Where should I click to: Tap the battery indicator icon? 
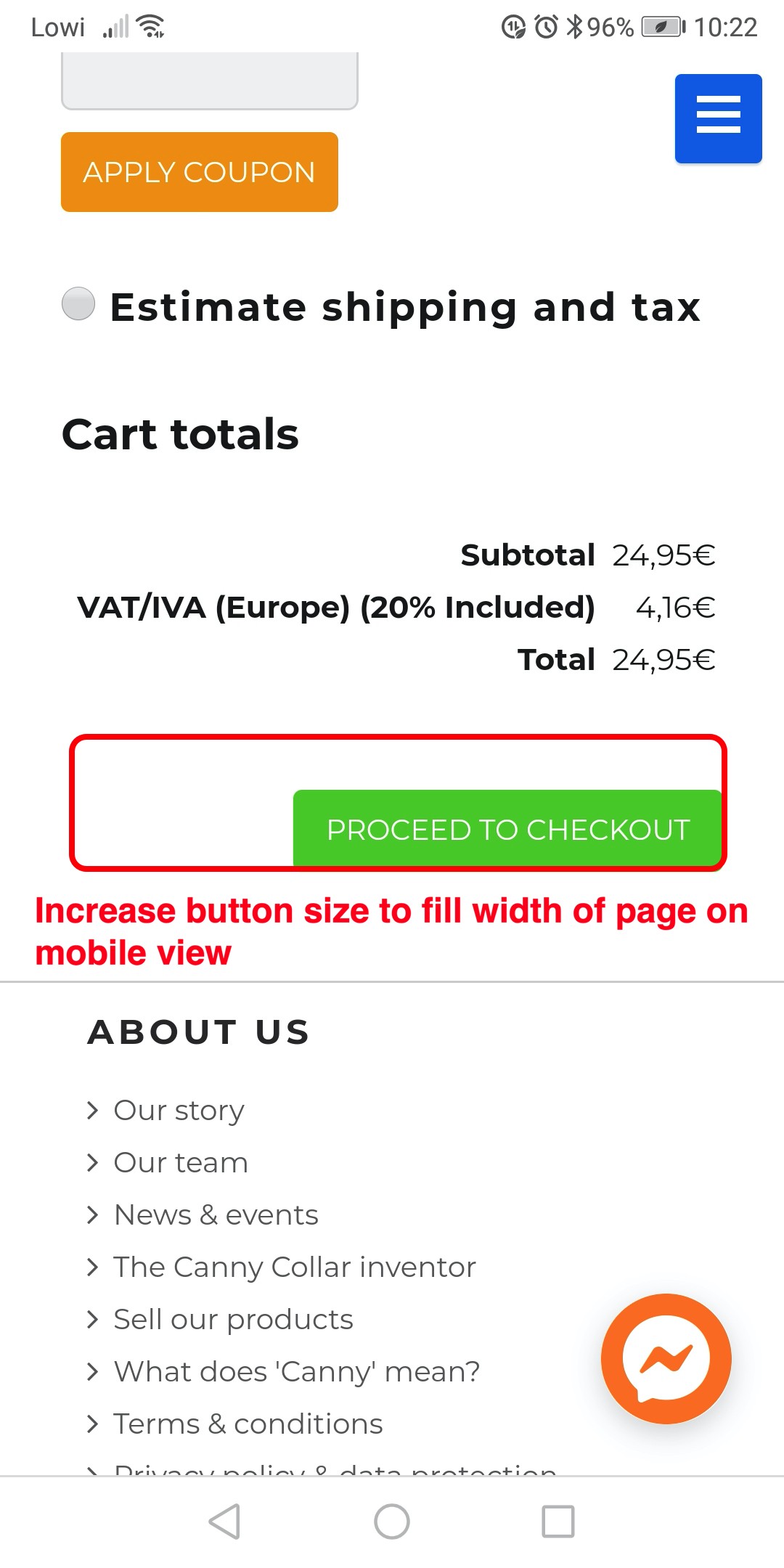pyautogui.click(x=663, y=28)
